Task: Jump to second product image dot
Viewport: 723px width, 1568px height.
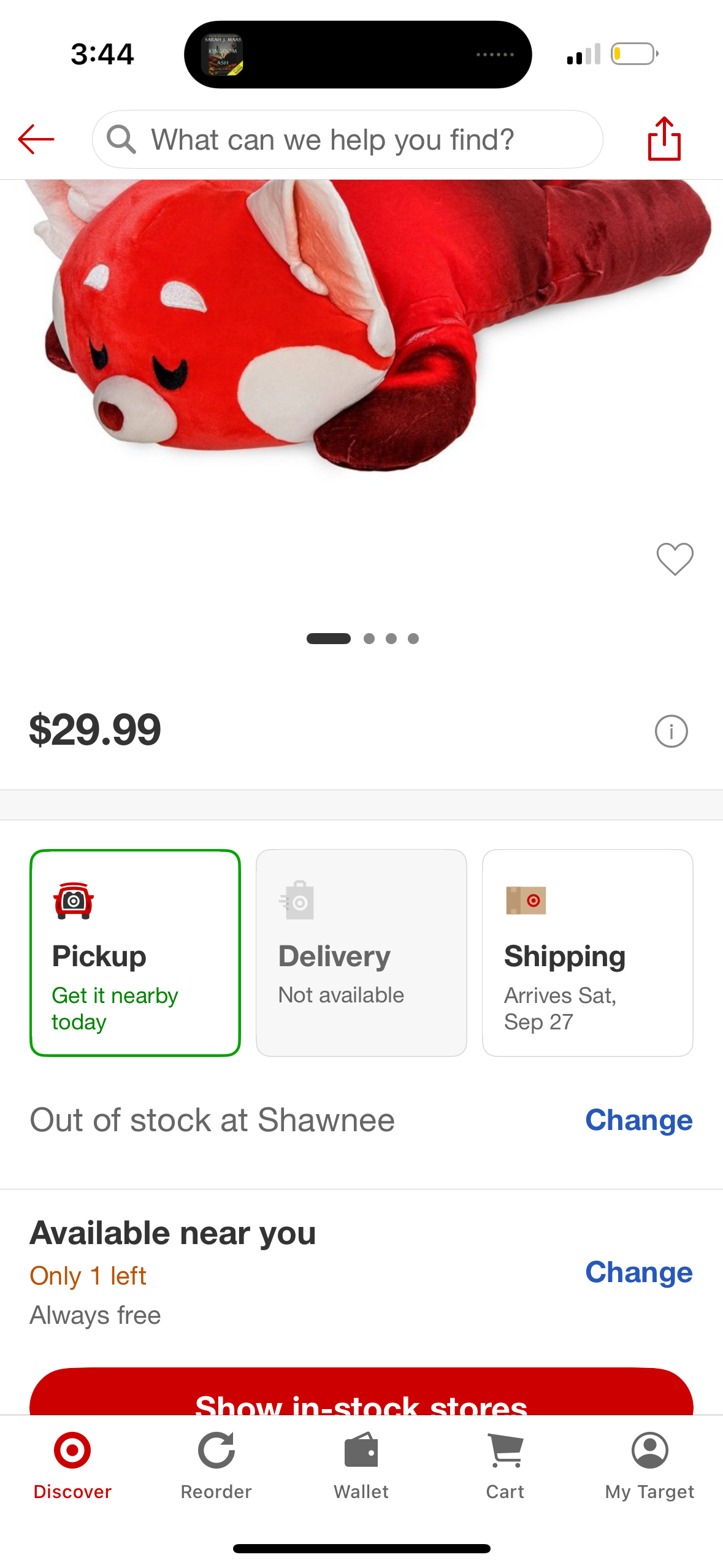Action: point(369,639)
